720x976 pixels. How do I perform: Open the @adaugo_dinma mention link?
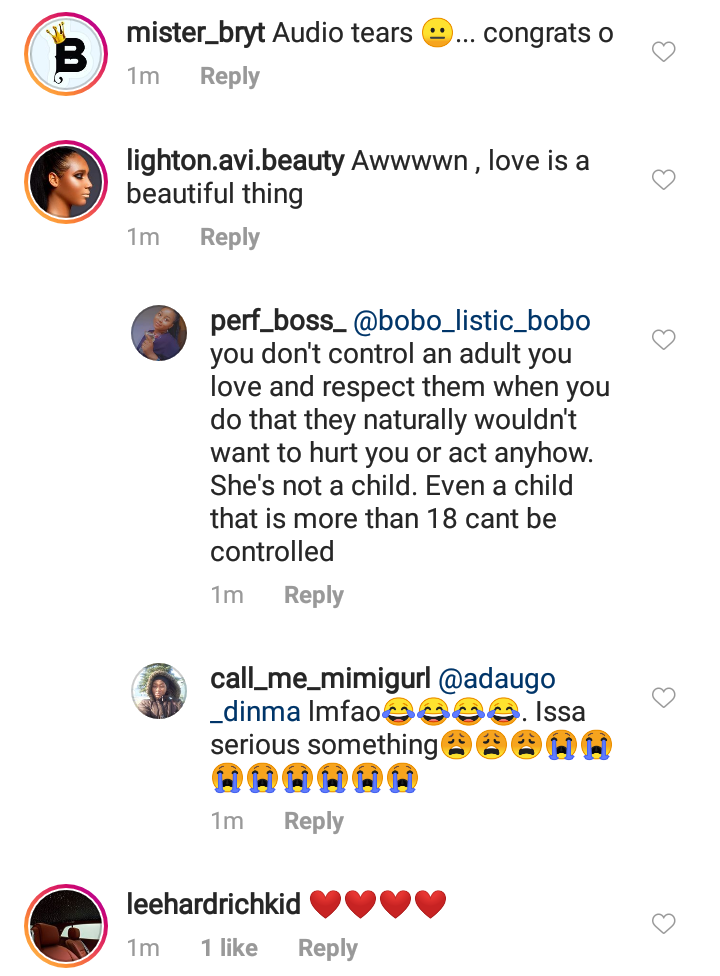(497, 680)
